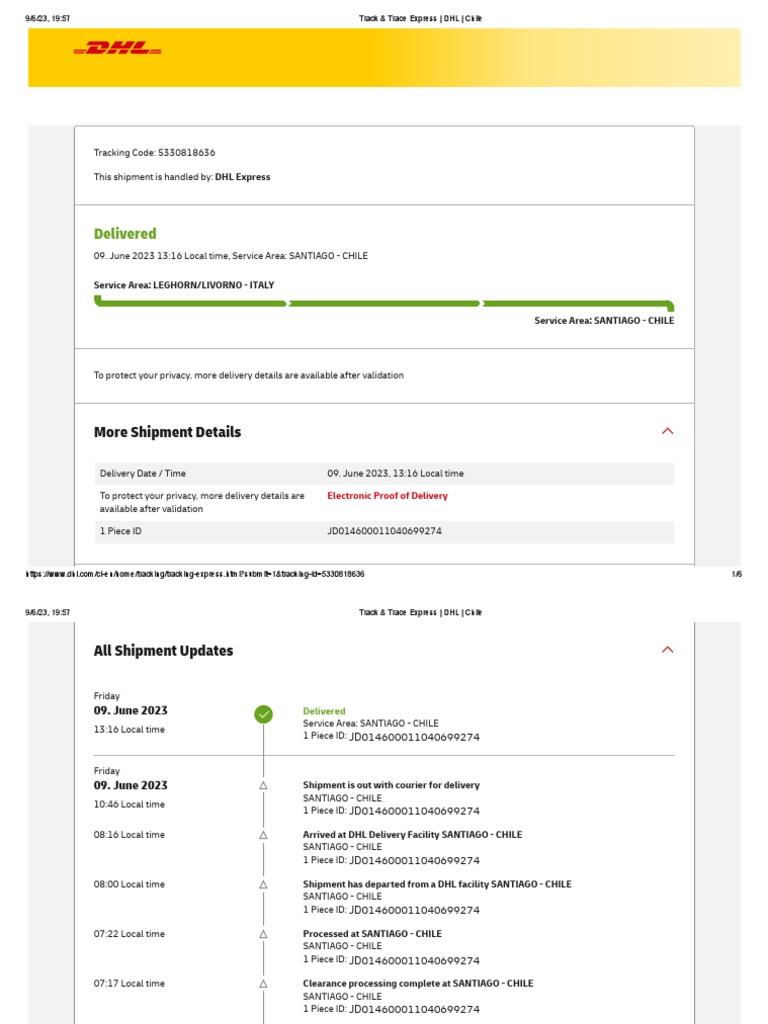
Task: Click the green Delivered checkmark icon
Action: pos(263,714)
